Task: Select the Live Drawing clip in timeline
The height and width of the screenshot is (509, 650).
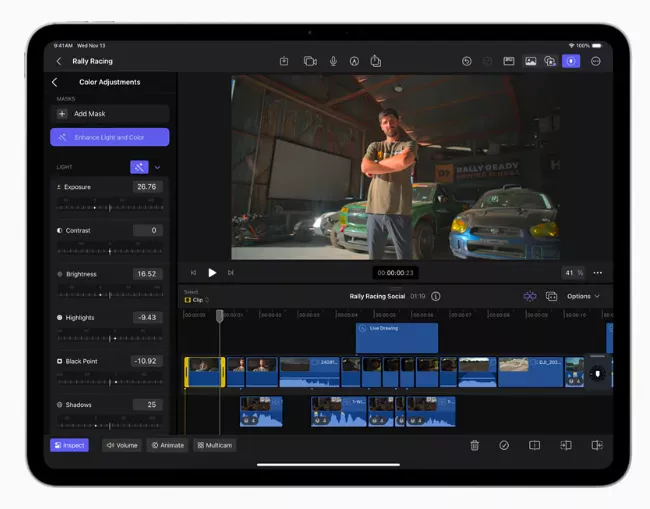Action: 397,338
